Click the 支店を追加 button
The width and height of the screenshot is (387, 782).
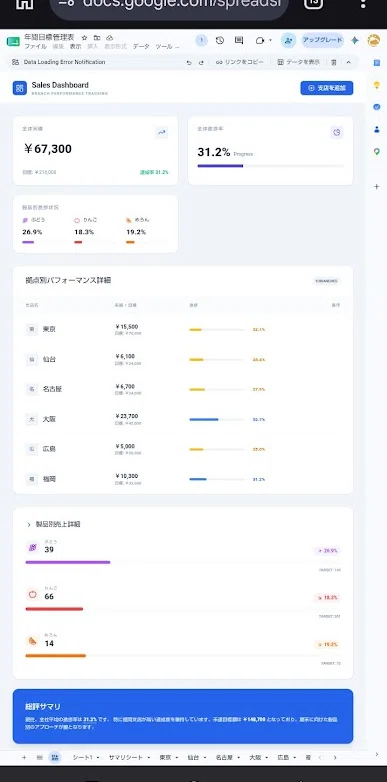327,88
